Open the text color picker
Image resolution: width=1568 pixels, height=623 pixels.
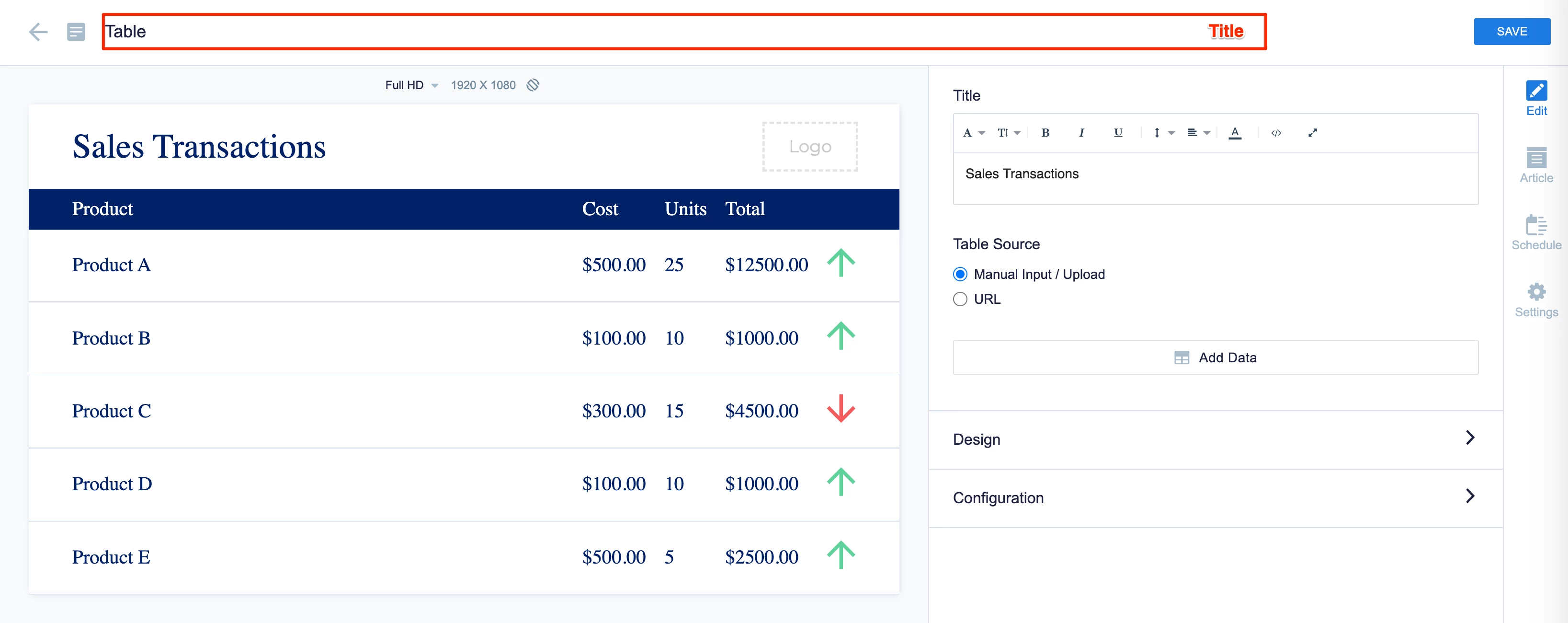click(1235, 133)
